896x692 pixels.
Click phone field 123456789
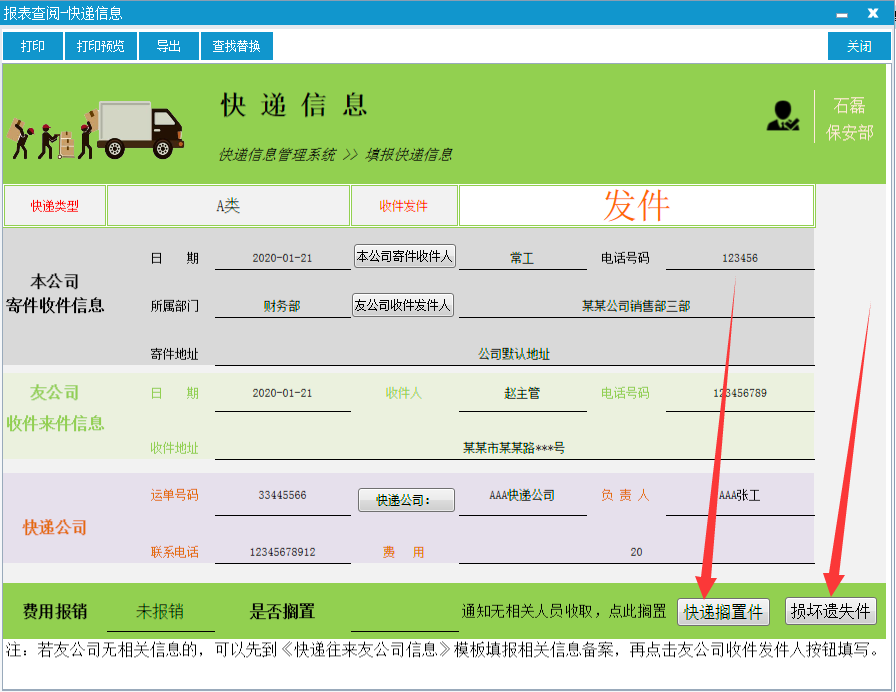point(740,393)
